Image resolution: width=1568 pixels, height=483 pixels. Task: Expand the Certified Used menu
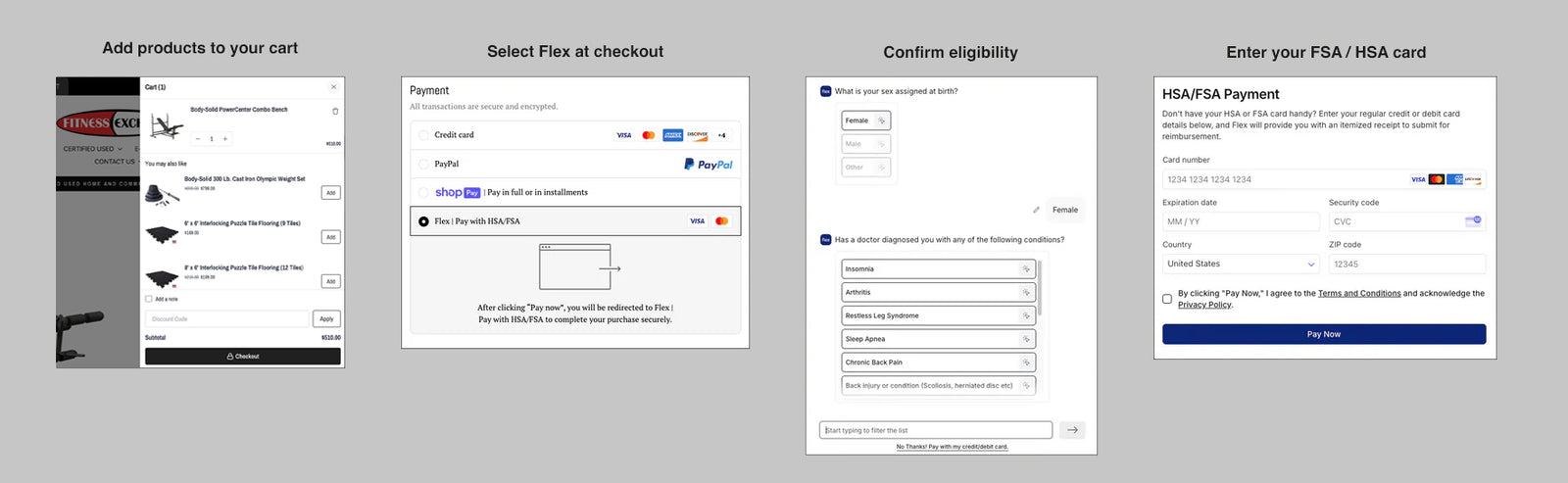click(92, 149)
